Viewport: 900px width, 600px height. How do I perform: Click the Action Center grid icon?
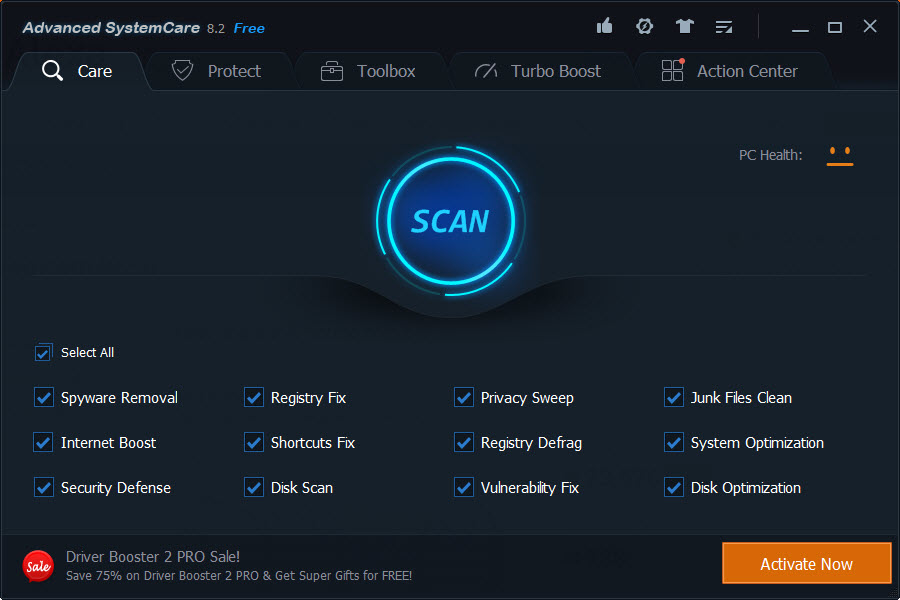(x=673, y=71)
